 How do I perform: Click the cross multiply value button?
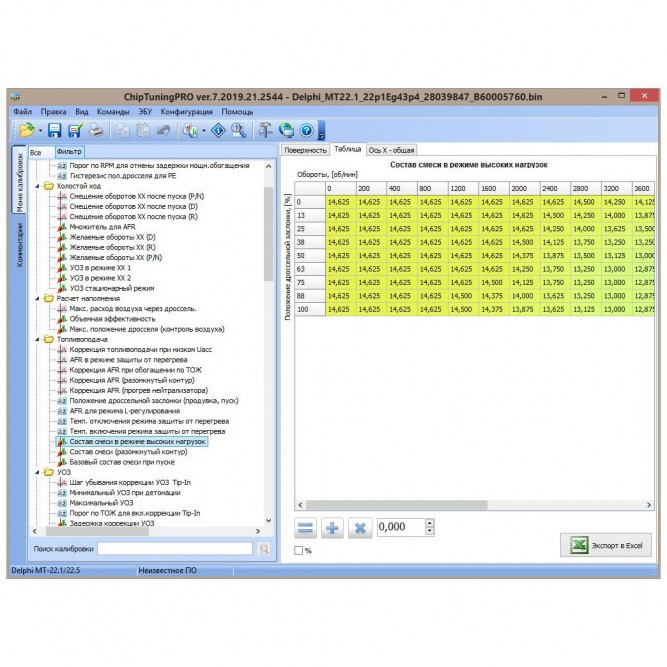click(x=360, y=528)
